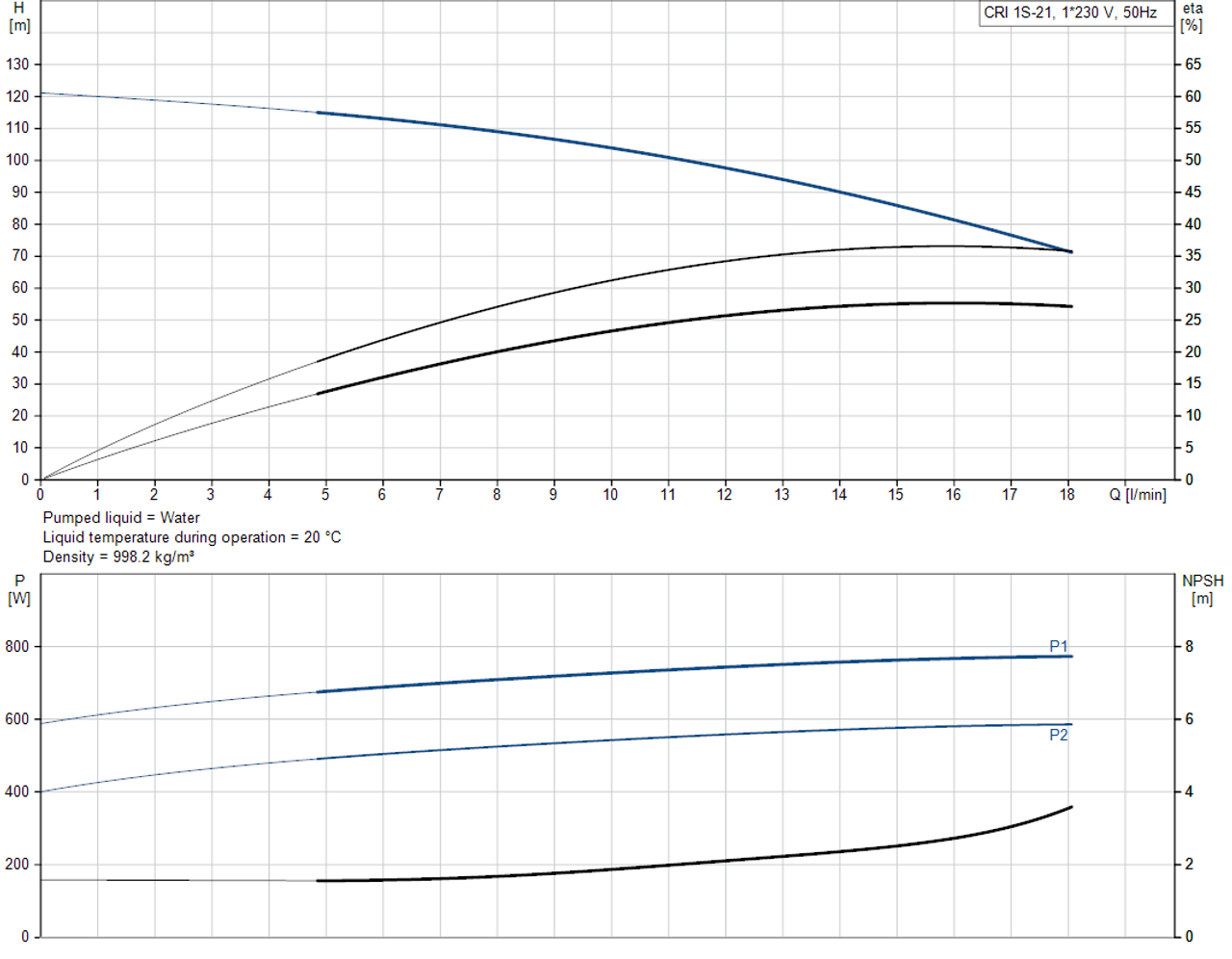Click the 200 tick on power axis
The height and width of the screenshot is (959, 1232).
coord(17,865)
